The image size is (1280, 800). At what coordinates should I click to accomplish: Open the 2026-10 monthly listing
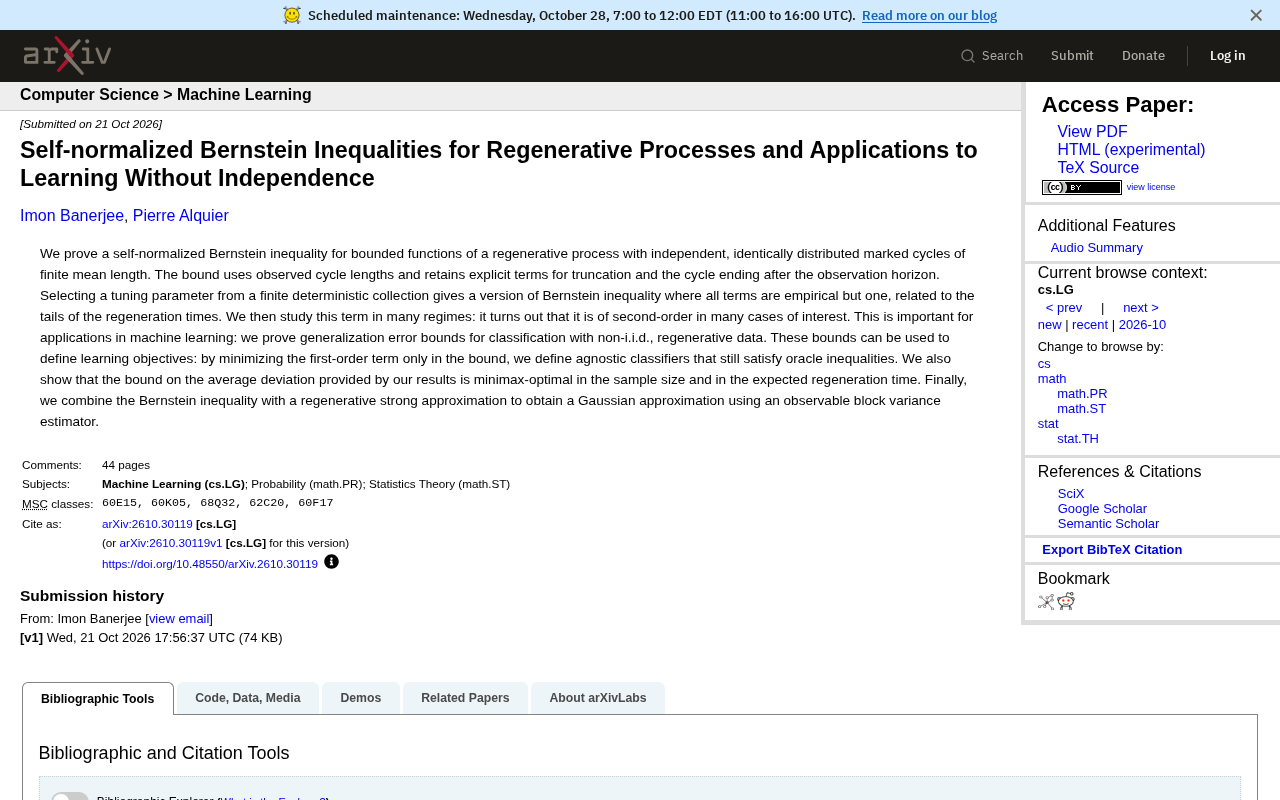click(x=1142, y=325)
